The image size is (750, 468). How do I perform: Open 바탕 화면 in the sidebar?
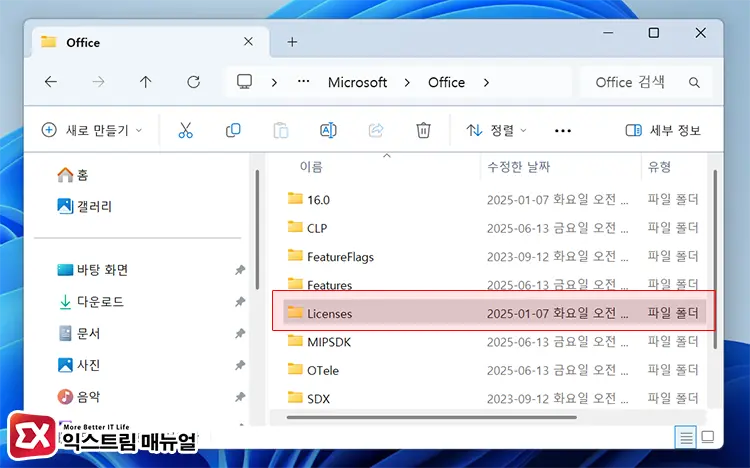[92, 270]
